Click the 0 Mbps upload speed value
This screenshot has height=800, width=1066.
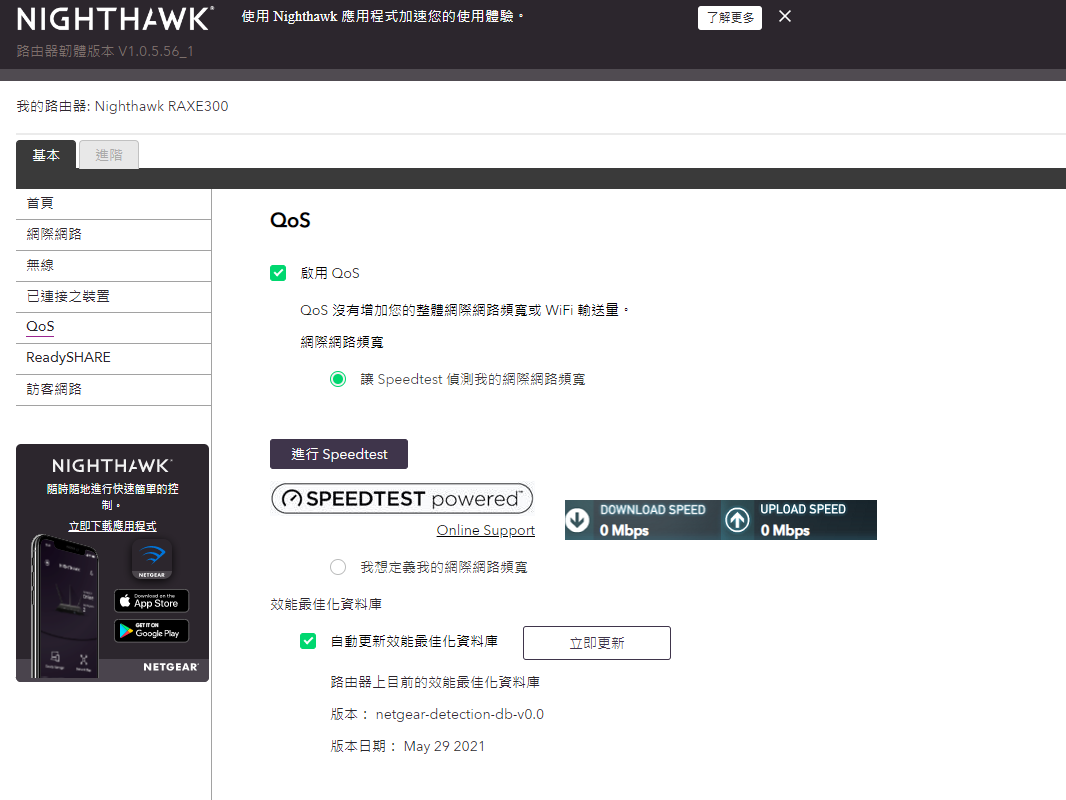(x=785, y=530)
